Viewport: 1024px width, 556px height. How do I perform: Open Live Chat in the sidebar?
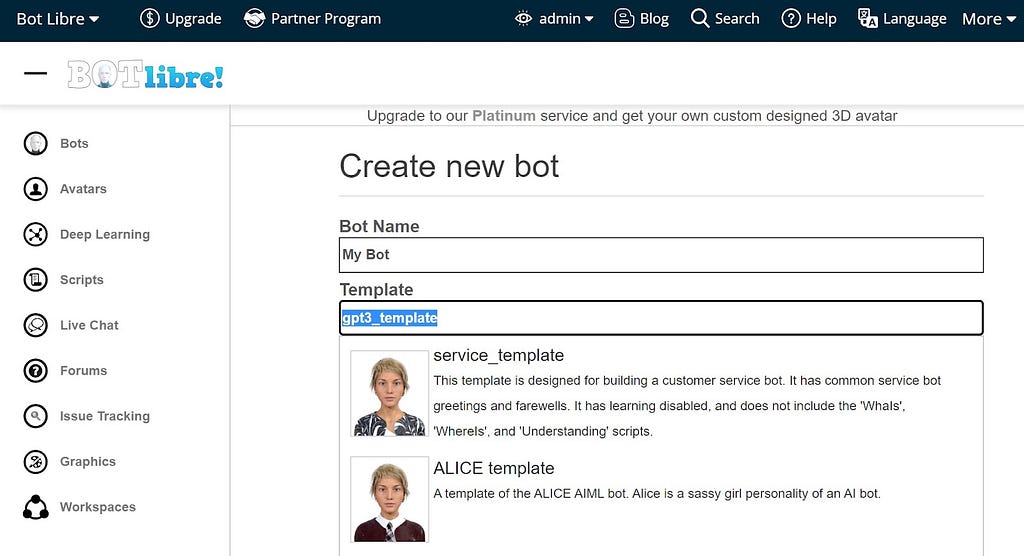click(89, 325)
